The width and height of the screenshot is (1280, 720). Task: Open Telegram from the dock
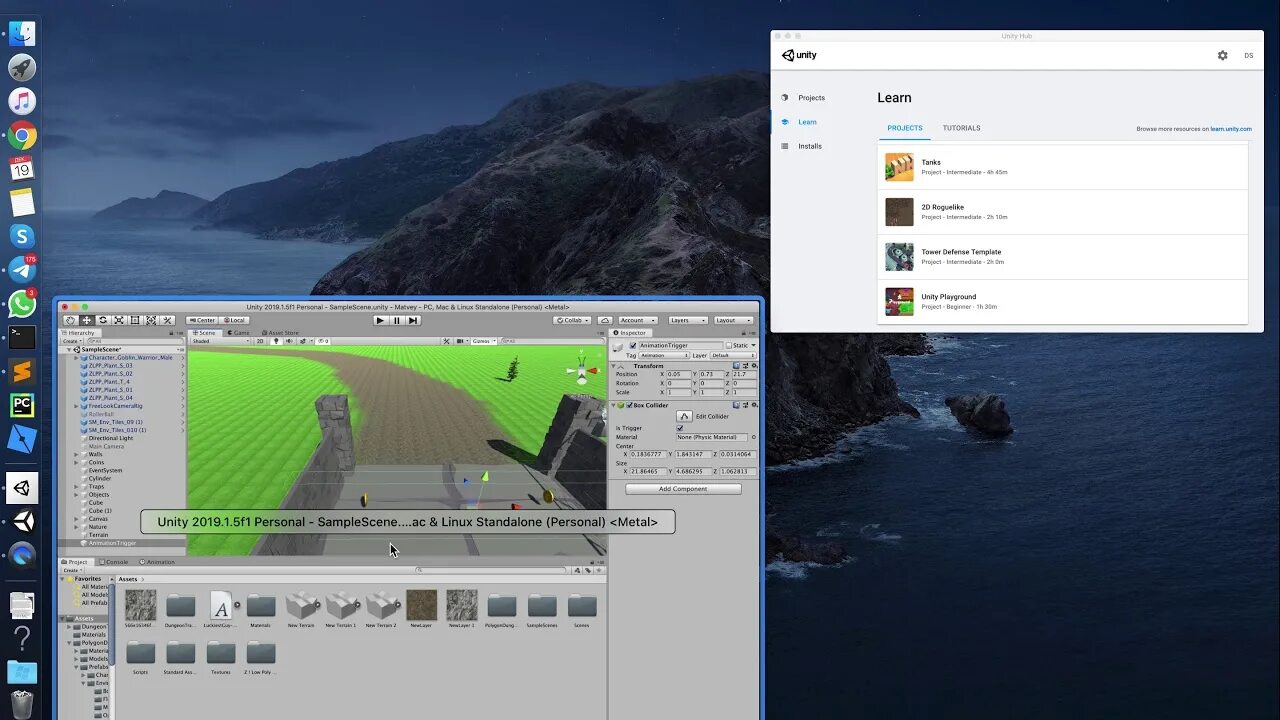click(22, 270)
